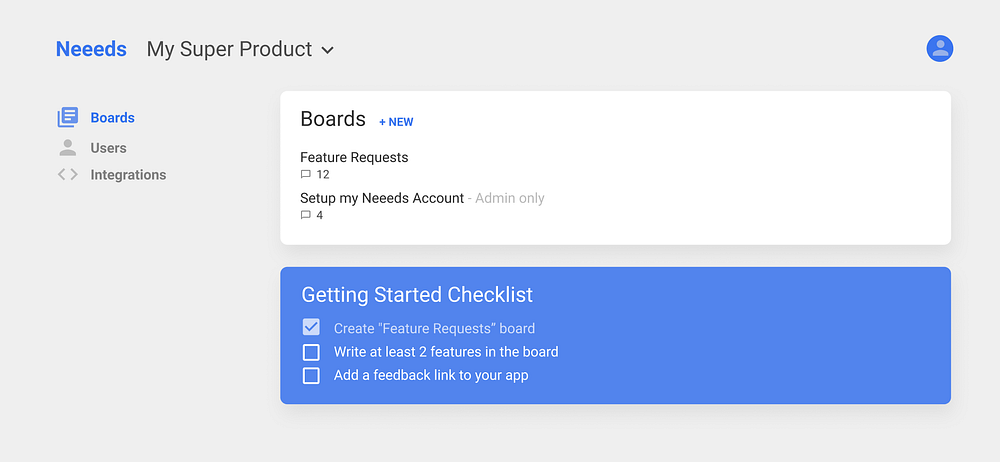Image resolution: width=1000 pixels, height=462 pixels.
Task: Open the My Super Product selector
Action: [230, 49]
